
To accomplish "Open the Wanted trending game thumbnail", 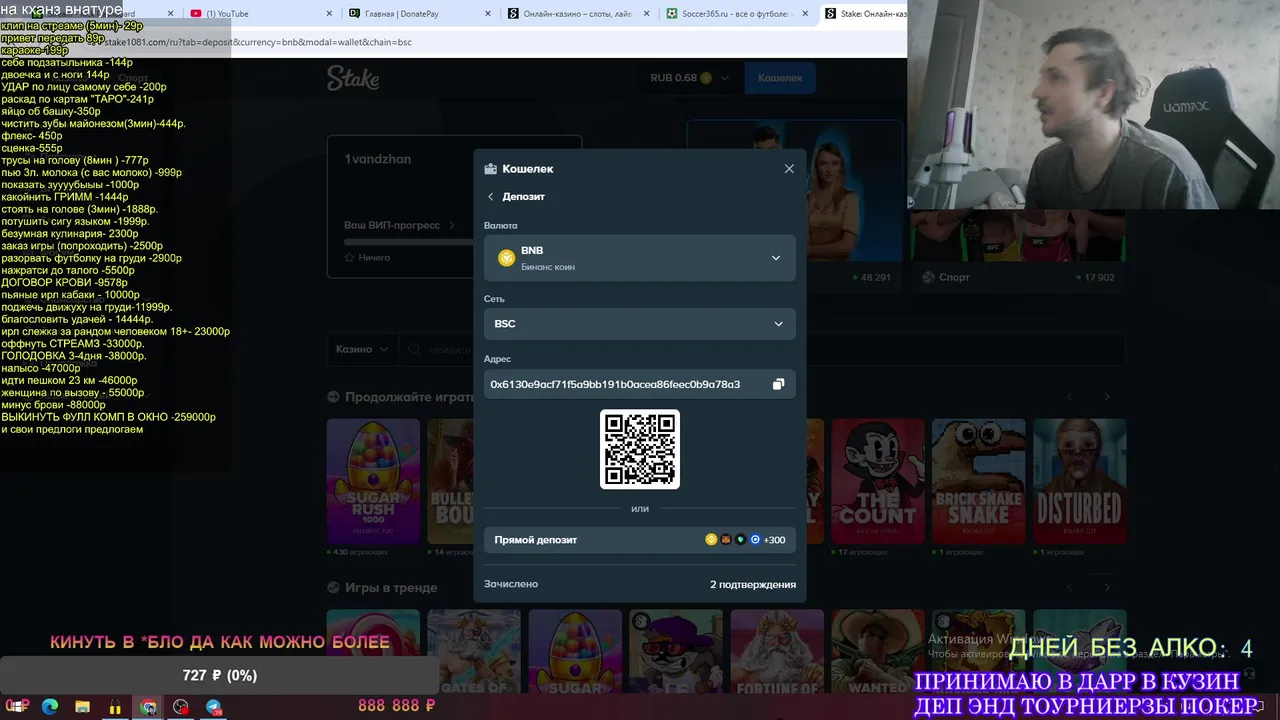I will point(878,652).
